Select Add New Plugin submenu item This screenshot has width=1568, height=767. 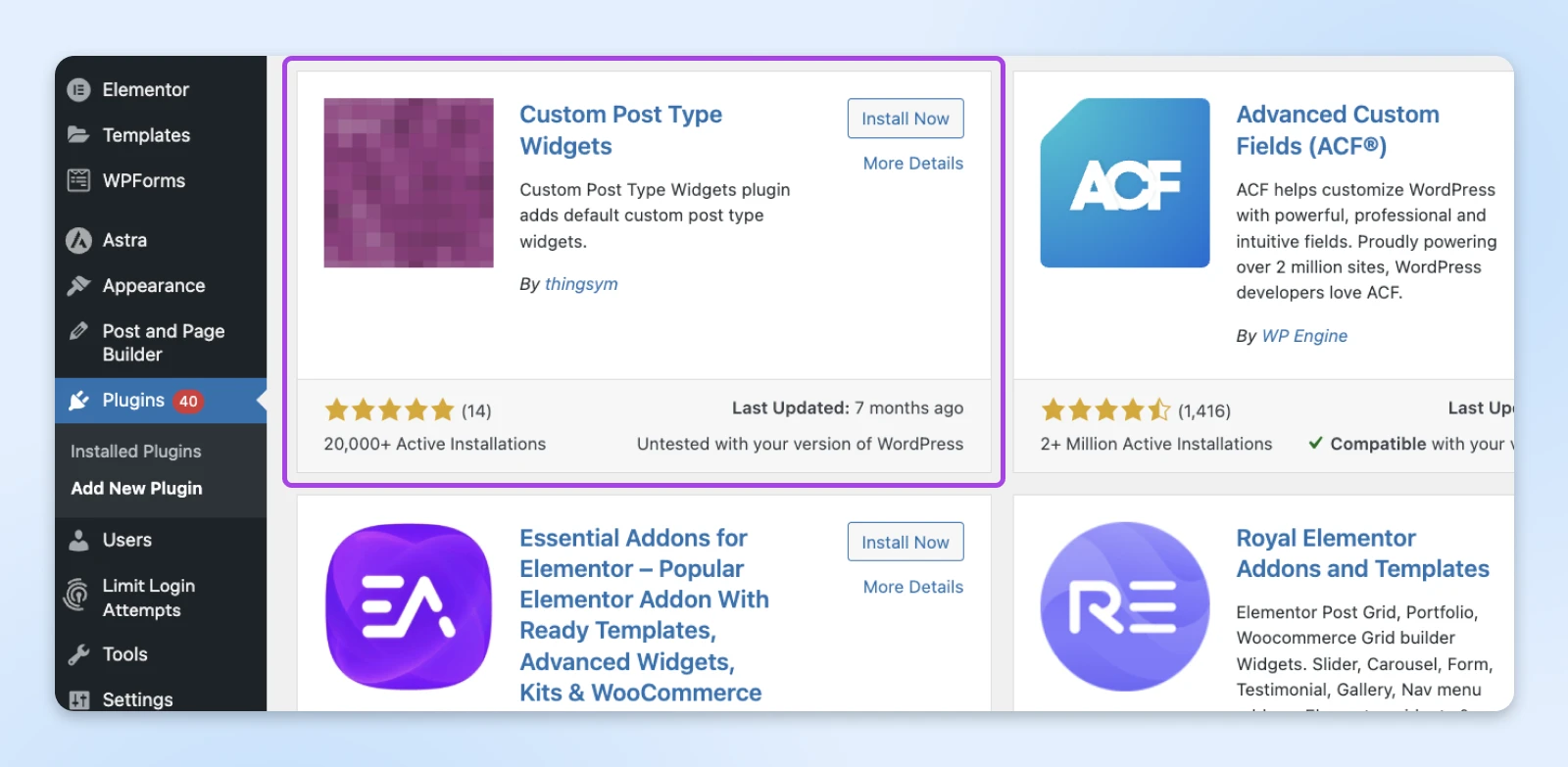tap(136, 488)
